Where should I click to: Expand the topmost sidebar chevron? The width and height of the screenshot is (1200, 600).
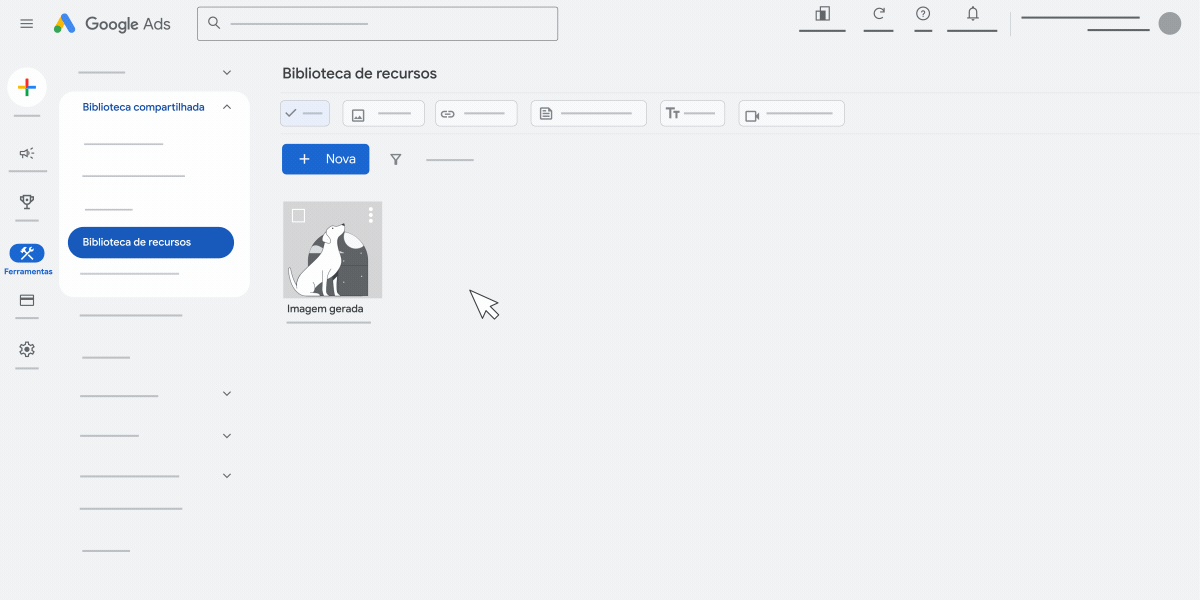227,72
